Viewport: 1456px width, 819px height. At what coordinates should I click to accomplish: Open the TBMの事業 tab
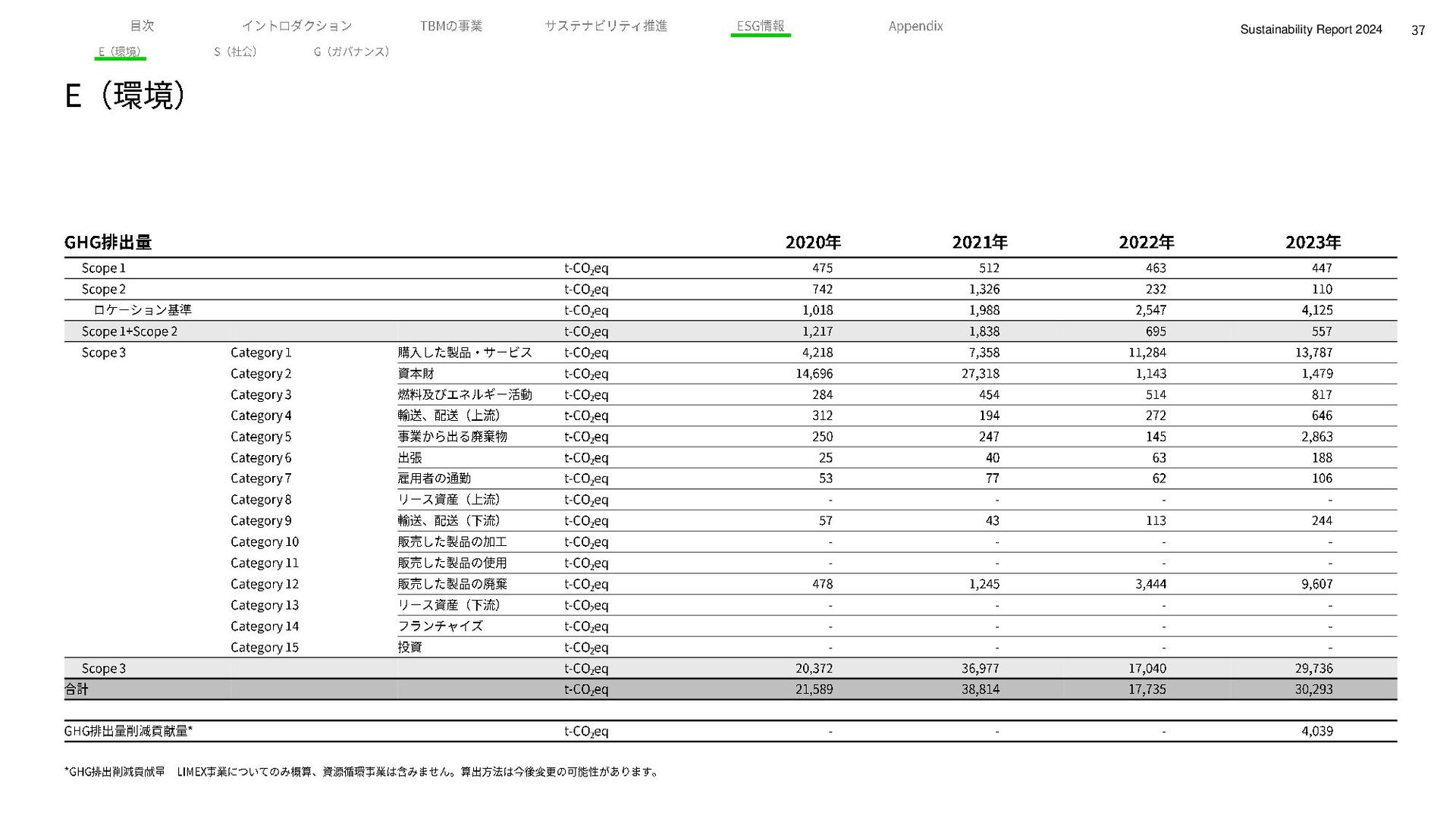450,26
